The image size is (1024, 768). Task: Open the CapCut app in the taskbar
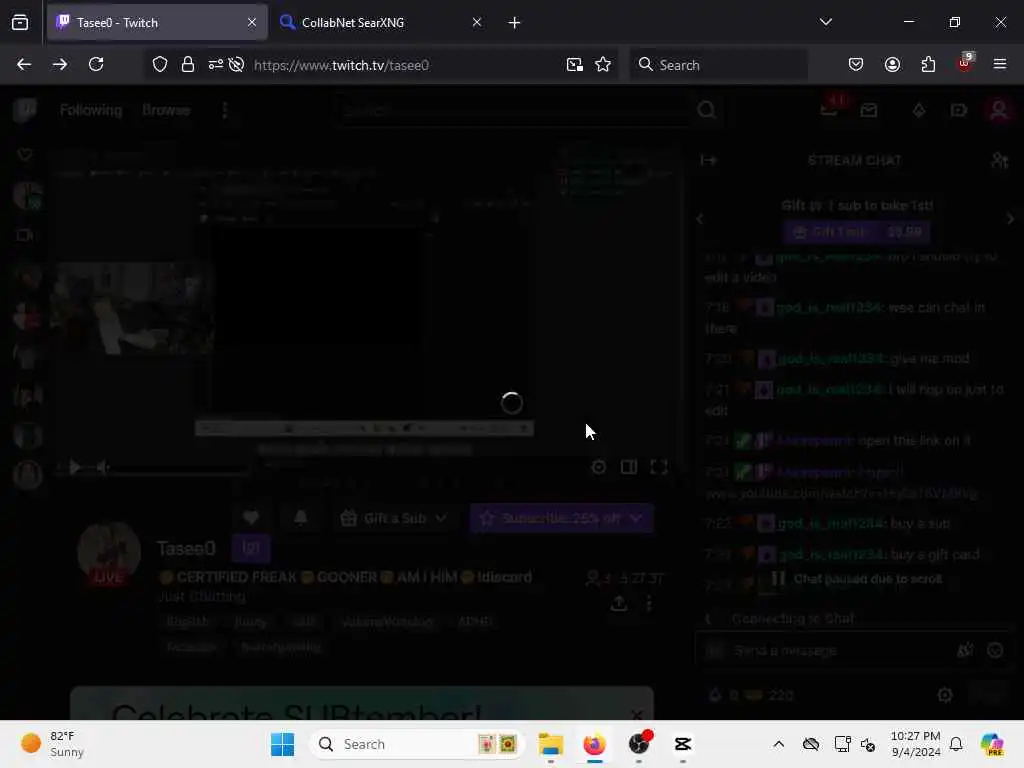tap(682, 744)
